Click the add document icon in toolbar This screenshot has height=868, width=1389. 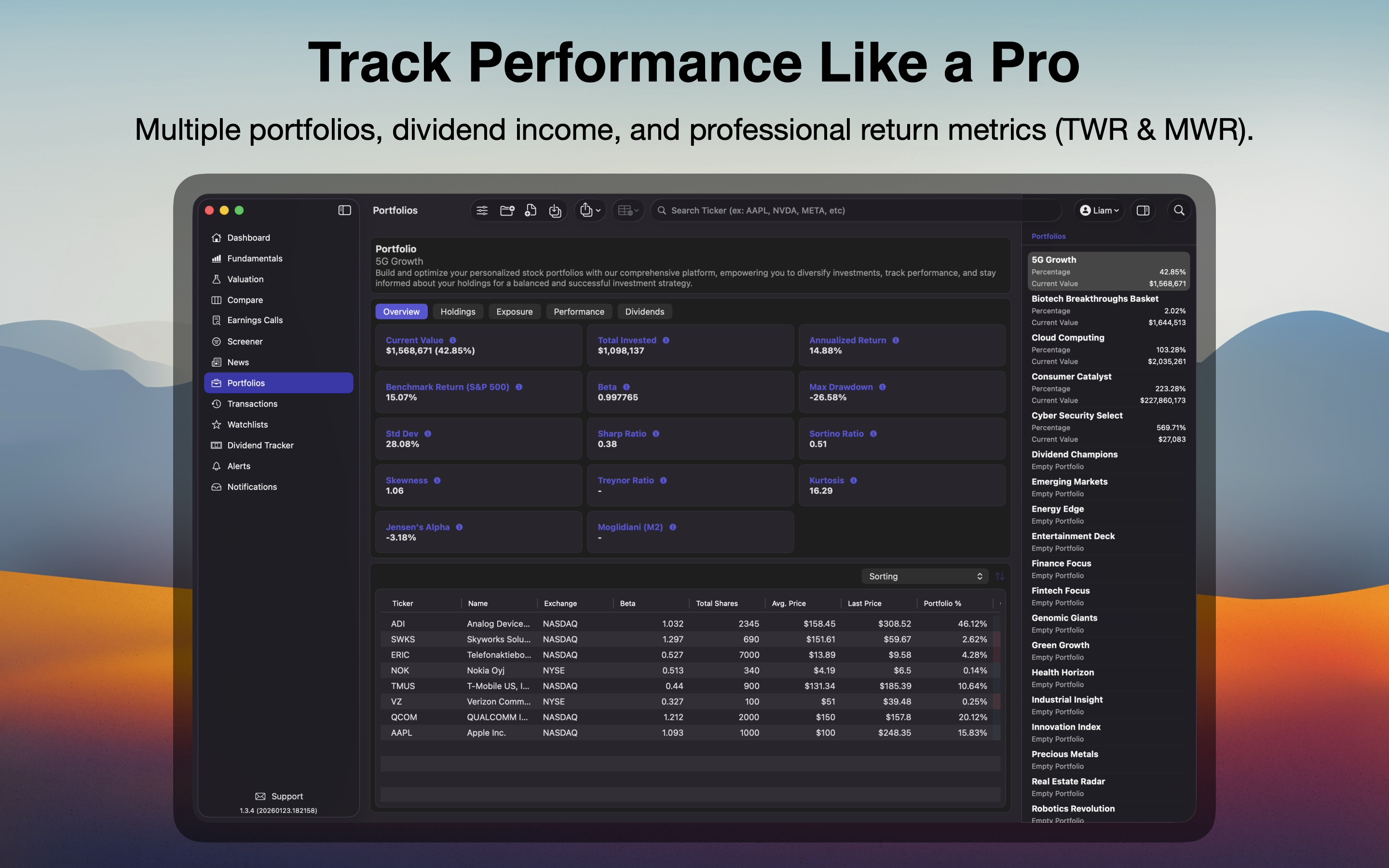(531, 211)
